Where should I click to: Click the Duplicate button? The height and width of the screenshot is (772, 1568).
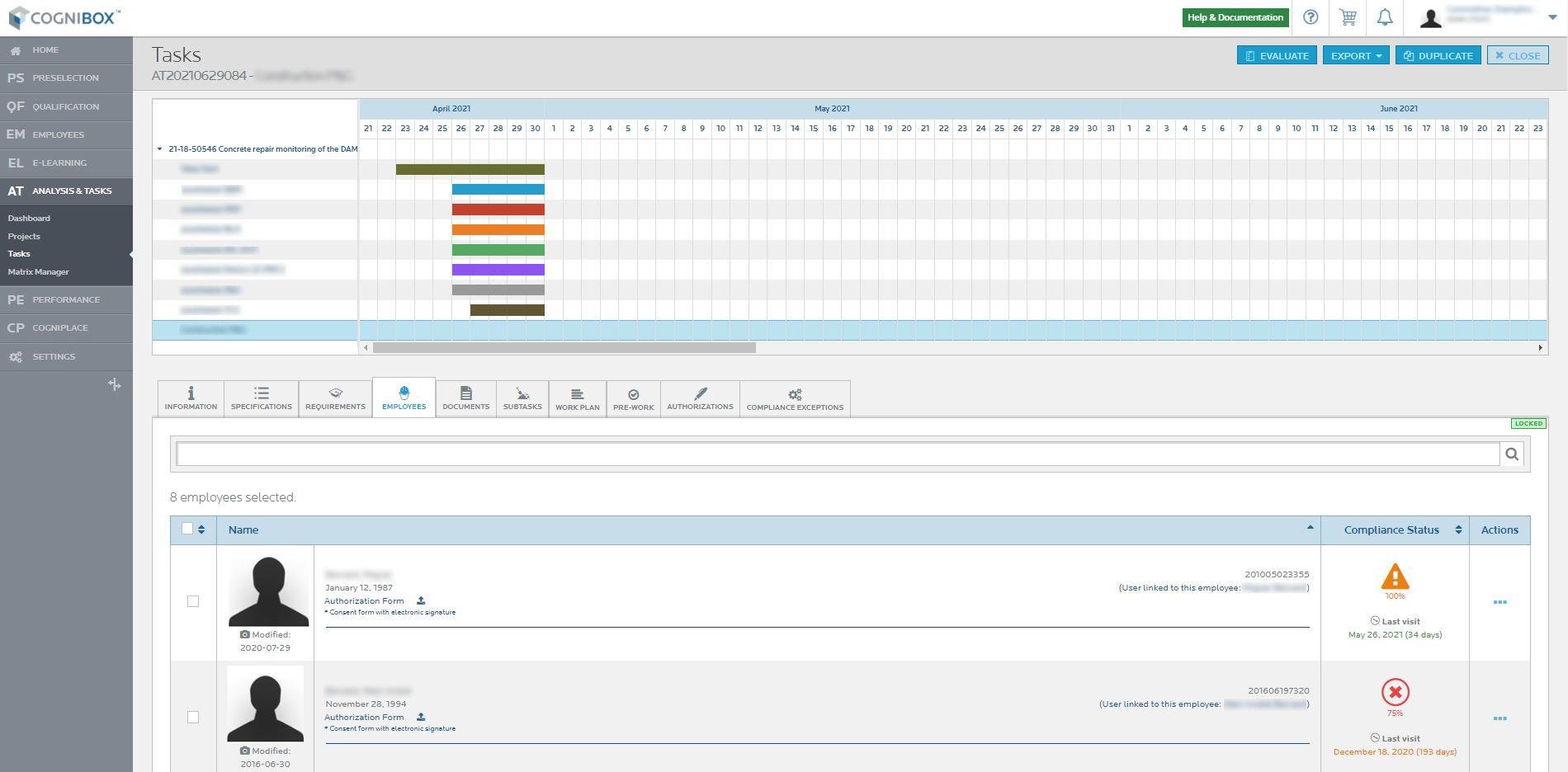click(1438, 55)
